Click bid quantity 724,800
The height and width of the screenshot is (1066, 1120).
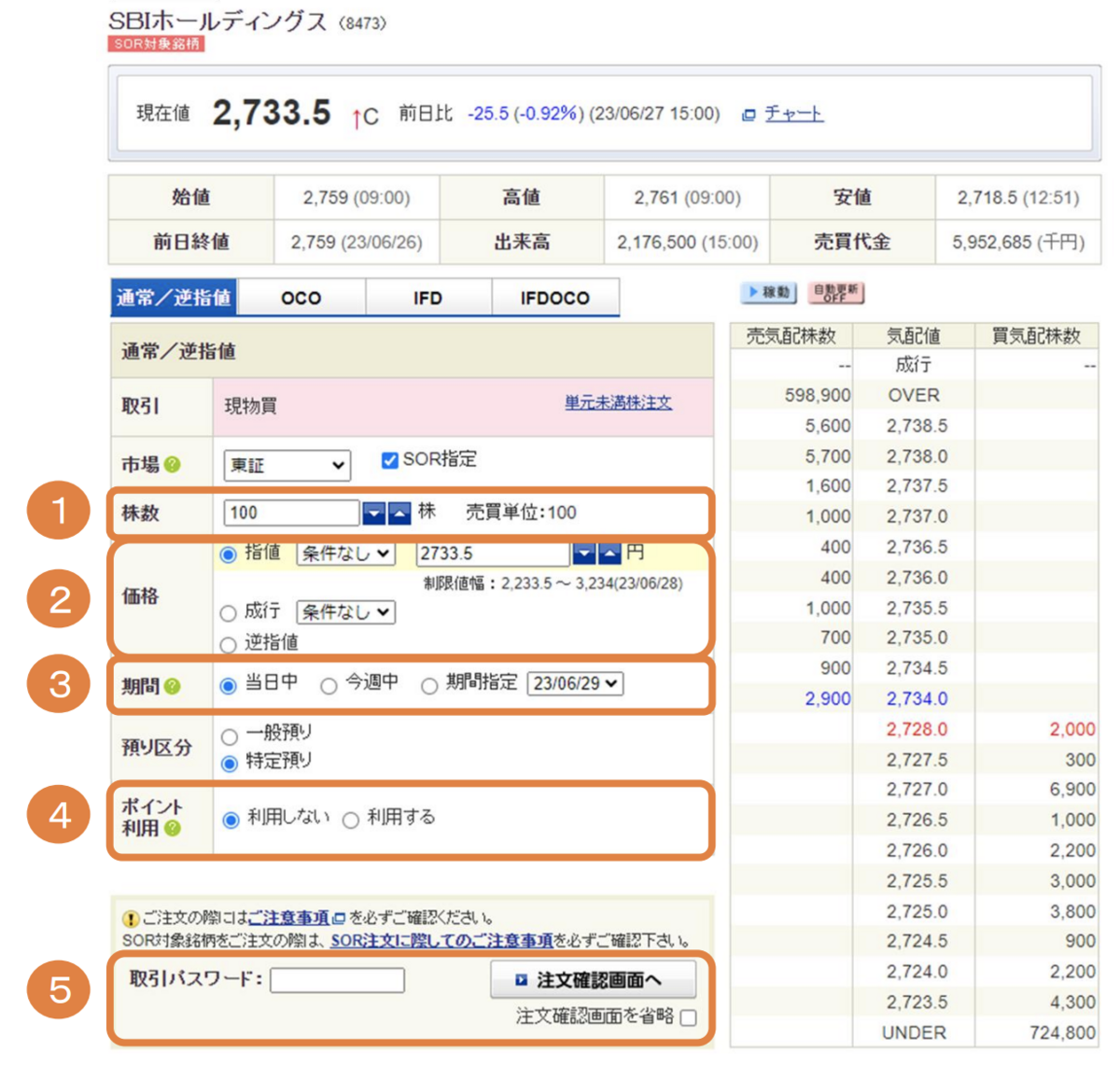tap(1062, 1032)
